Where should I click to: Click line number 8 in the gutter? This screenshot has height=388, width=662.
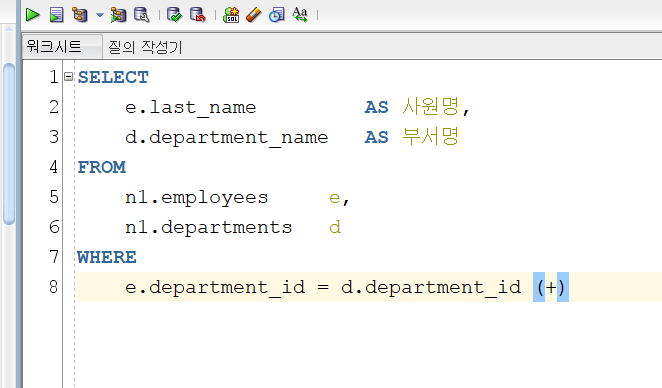(x=54, y=287)
